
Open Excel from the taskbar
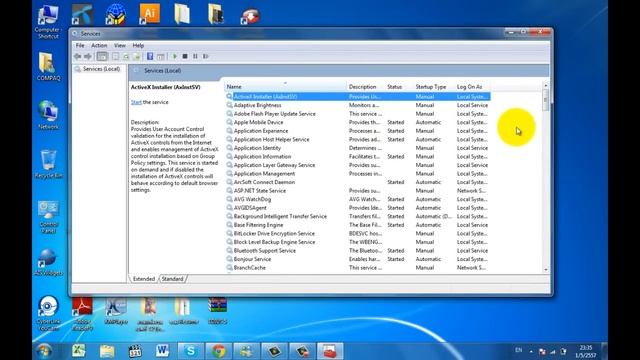(79, 351)
